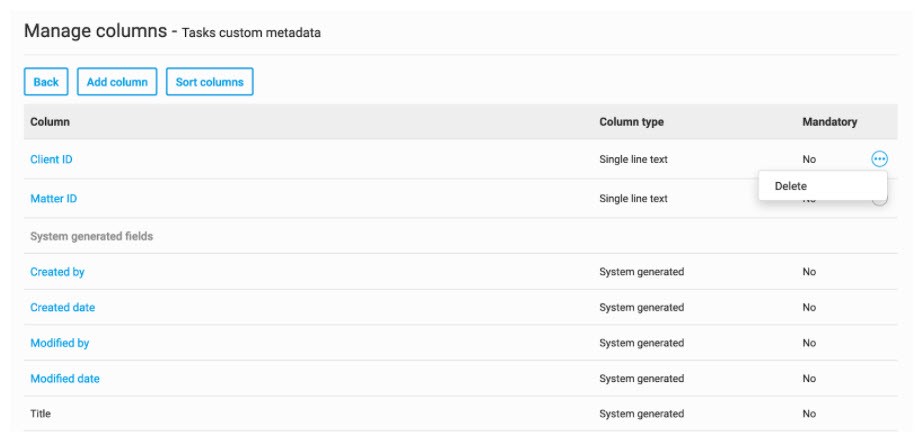Open the Matter ID column link
This screenshot has width=917, height=444.
[x=53, y=199]
